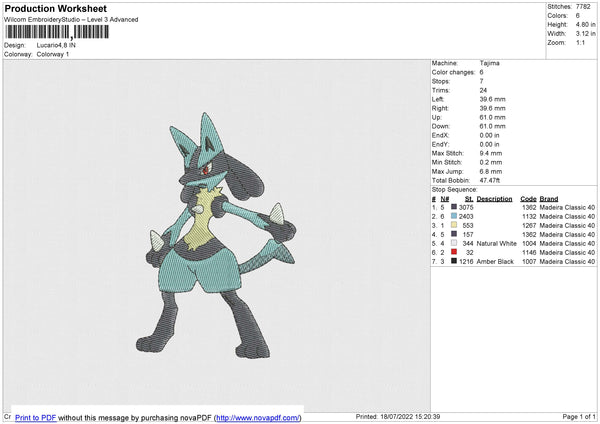This screenshot has height=424, width=600.
Task: Select the Colorway 1 value
Action: (x=53, y=54)
